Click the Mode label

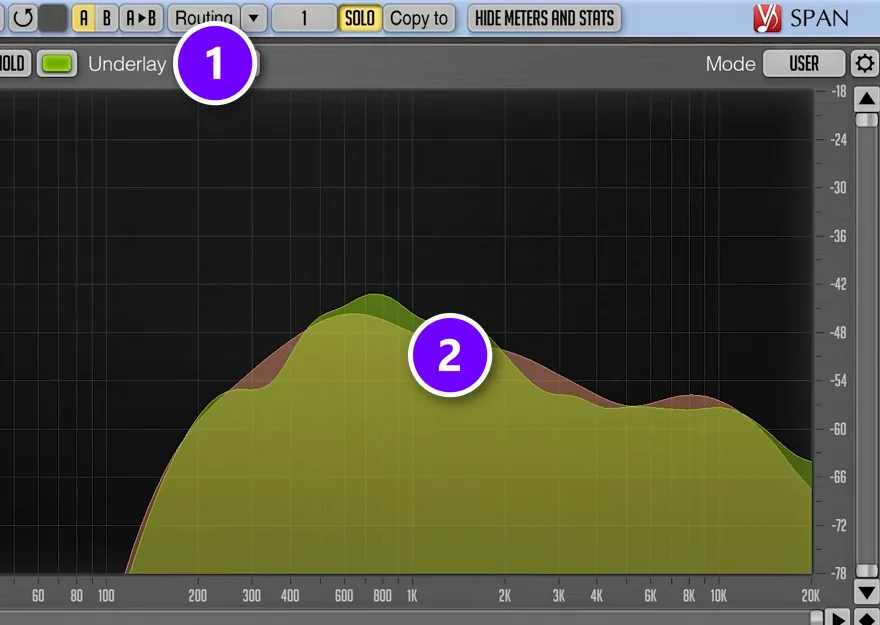click(730, 64)
